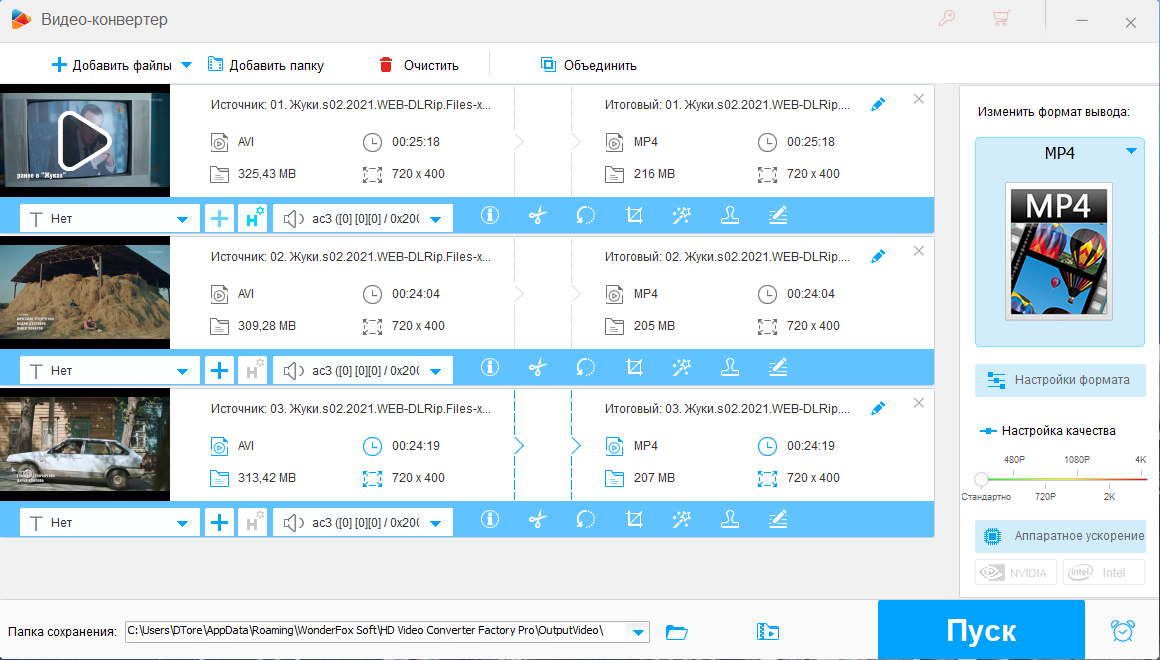
Task: Open audio track ac3 dropdown for second video
Action: [435, 371]
